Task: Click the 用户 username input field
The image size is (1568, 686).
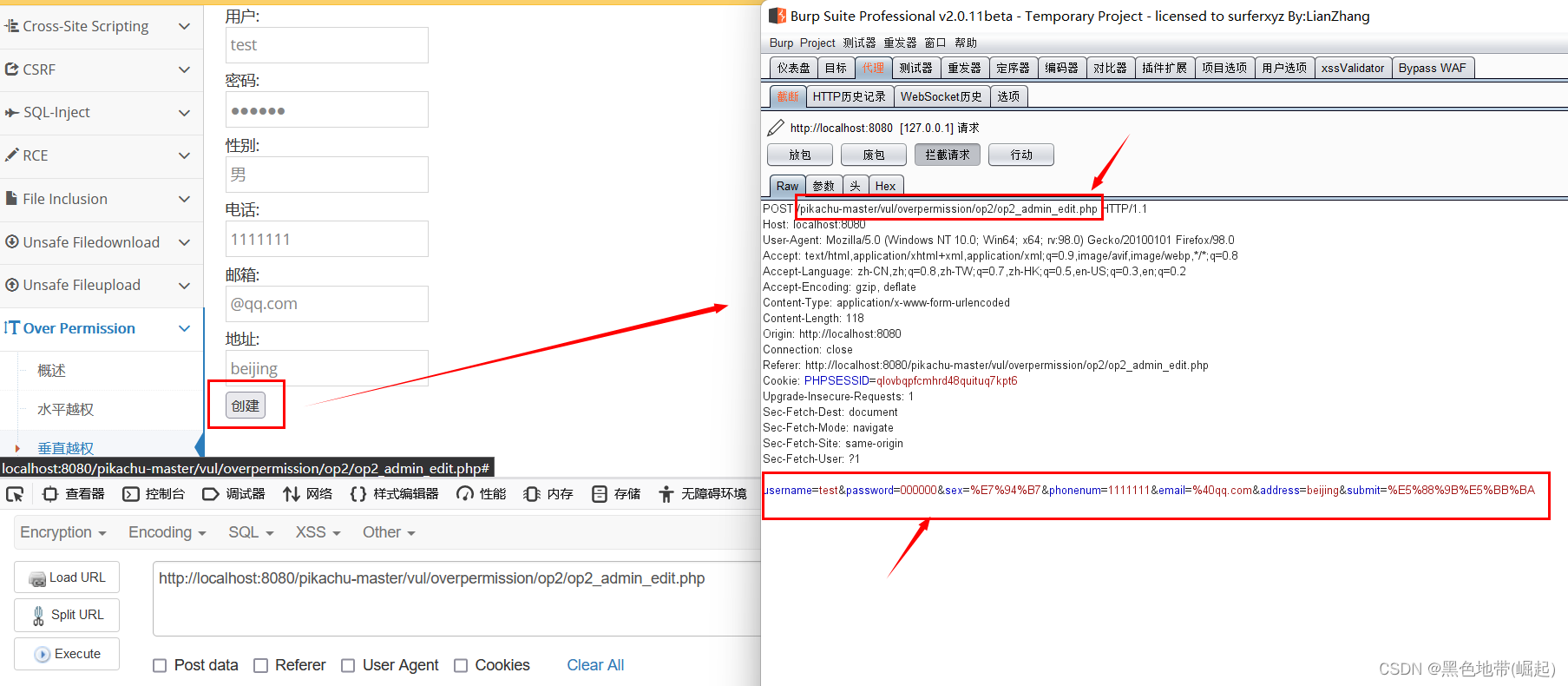Action: click(x=327, y=45)
